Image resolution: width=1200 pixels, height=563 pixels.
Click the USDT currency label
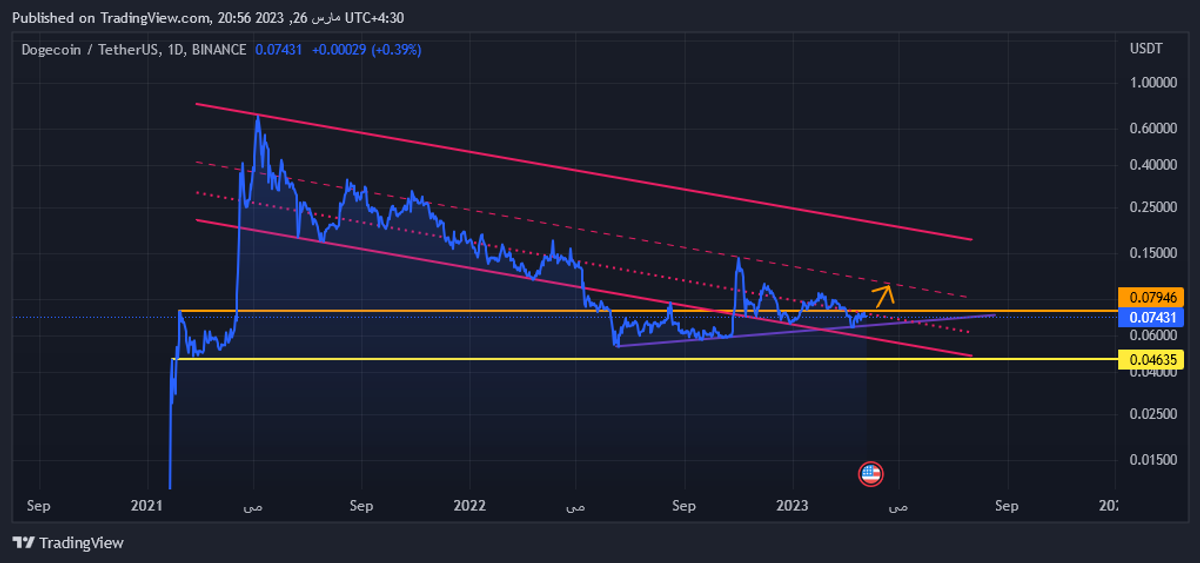tap(1145, 49)
